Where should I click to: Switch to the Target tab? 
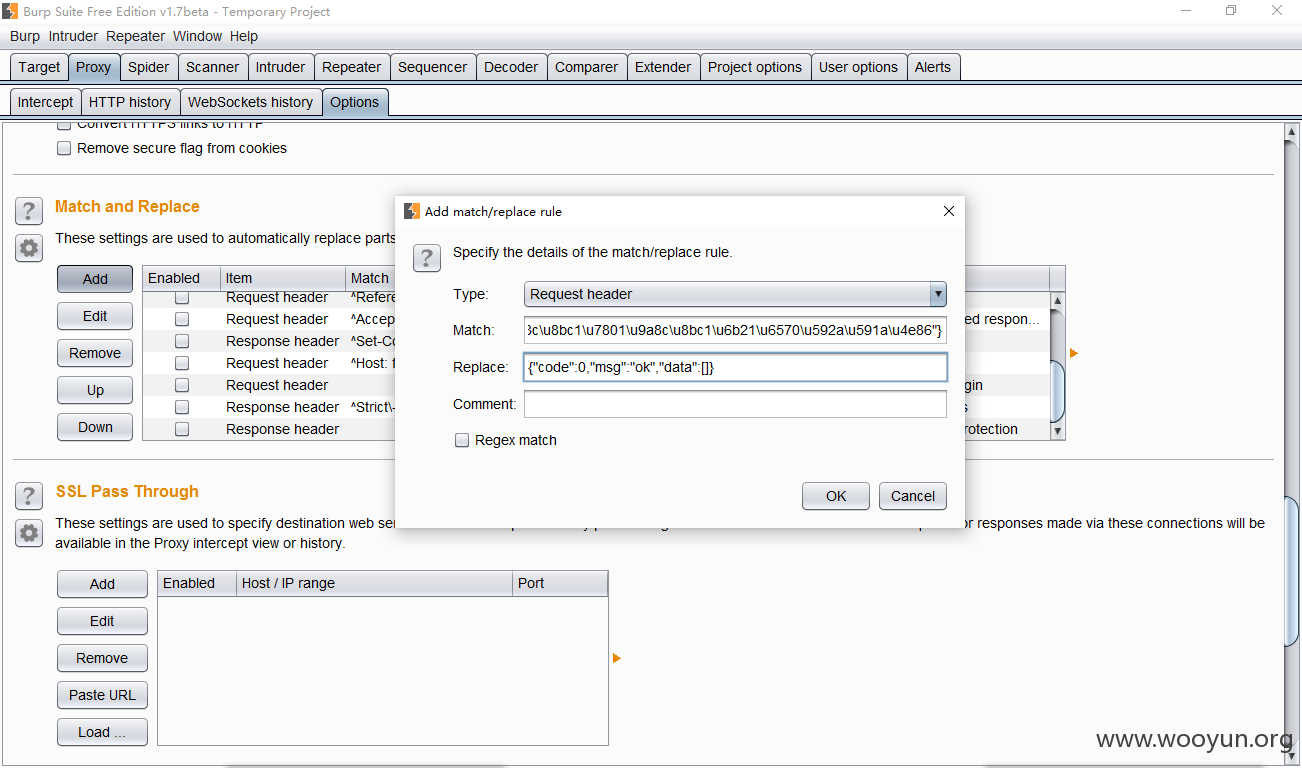coord(39,67)
